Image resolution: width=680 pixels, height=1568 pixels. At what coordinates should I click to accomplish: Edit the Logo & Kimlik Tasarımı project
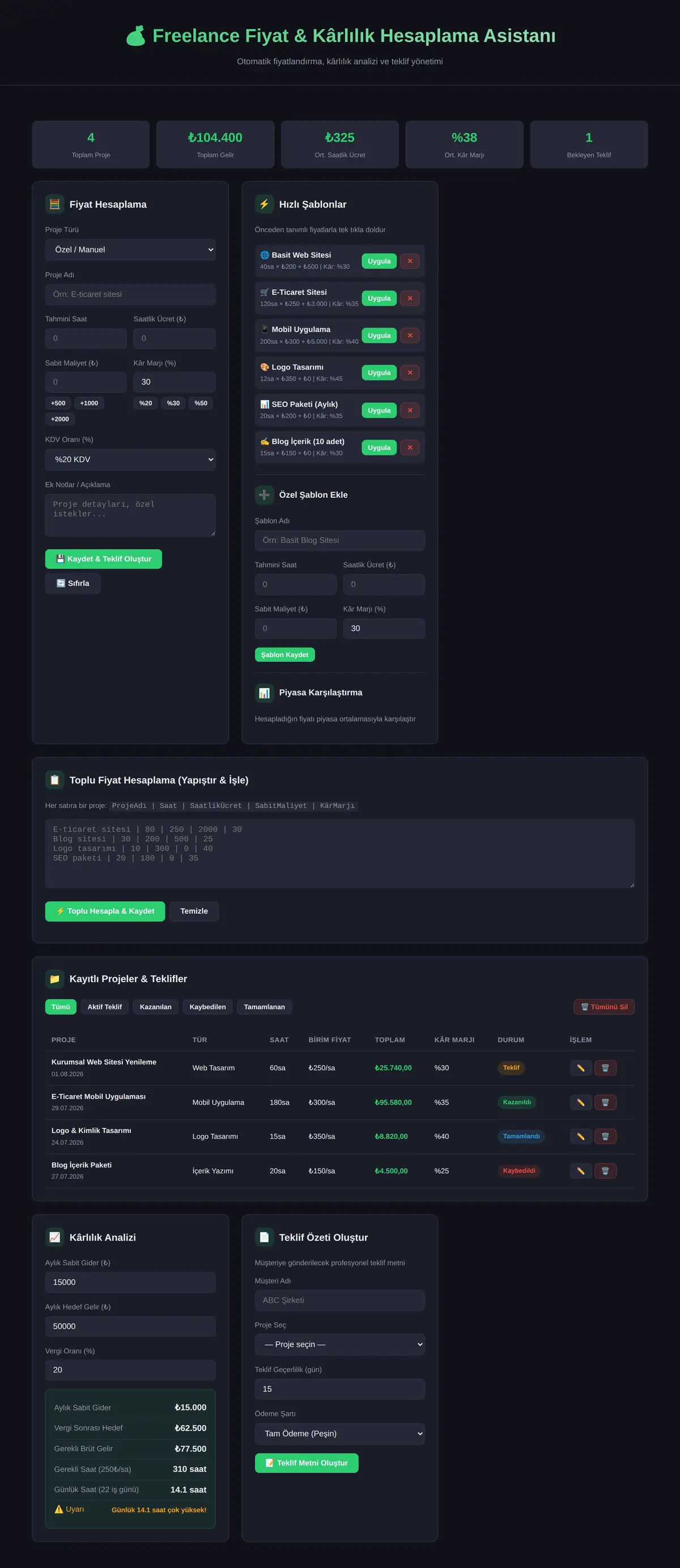(581, 1136)
